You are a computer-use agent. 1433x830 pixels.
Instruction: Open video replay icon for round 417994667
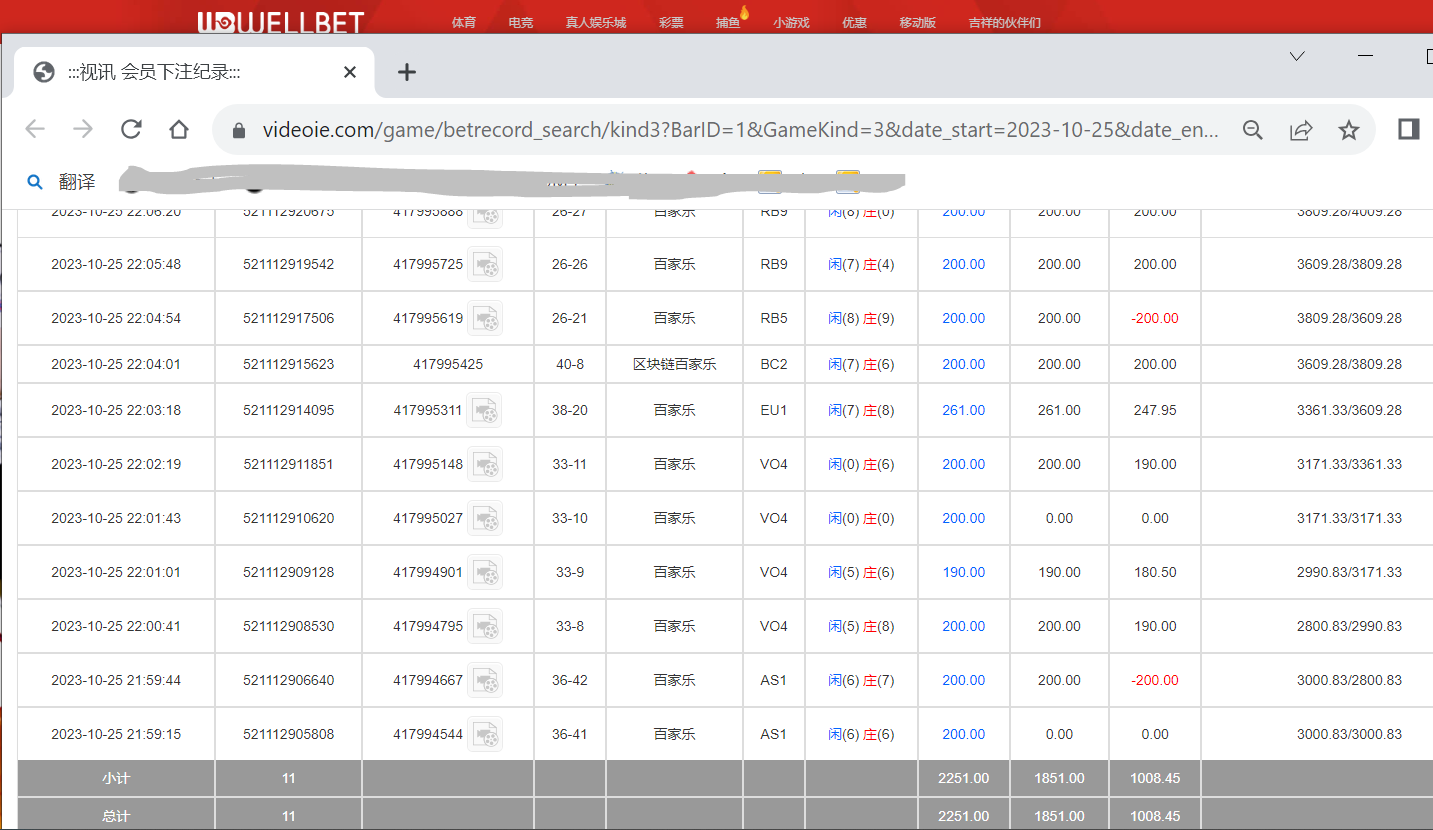pyautogui.click(x=485, y=680)
